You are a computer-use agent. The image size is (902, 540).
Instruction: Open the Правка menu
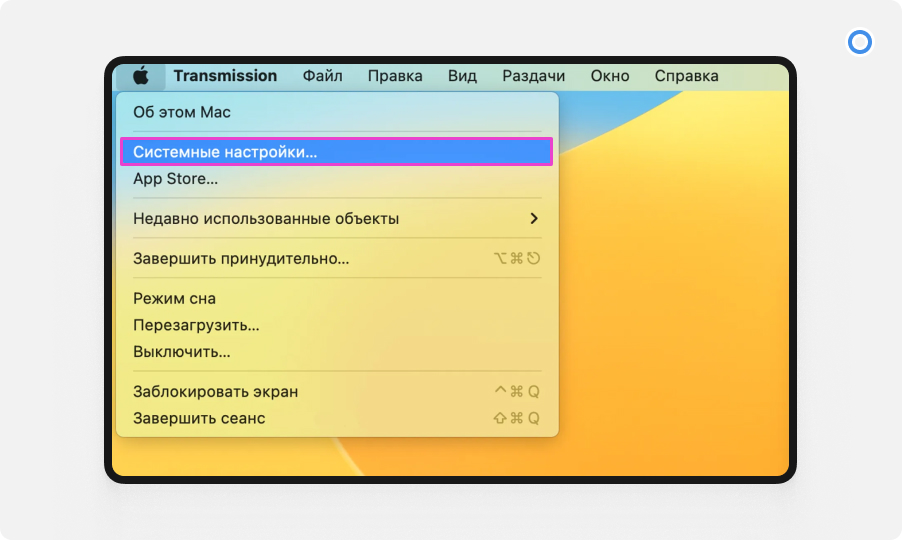(x=394, y=76)
